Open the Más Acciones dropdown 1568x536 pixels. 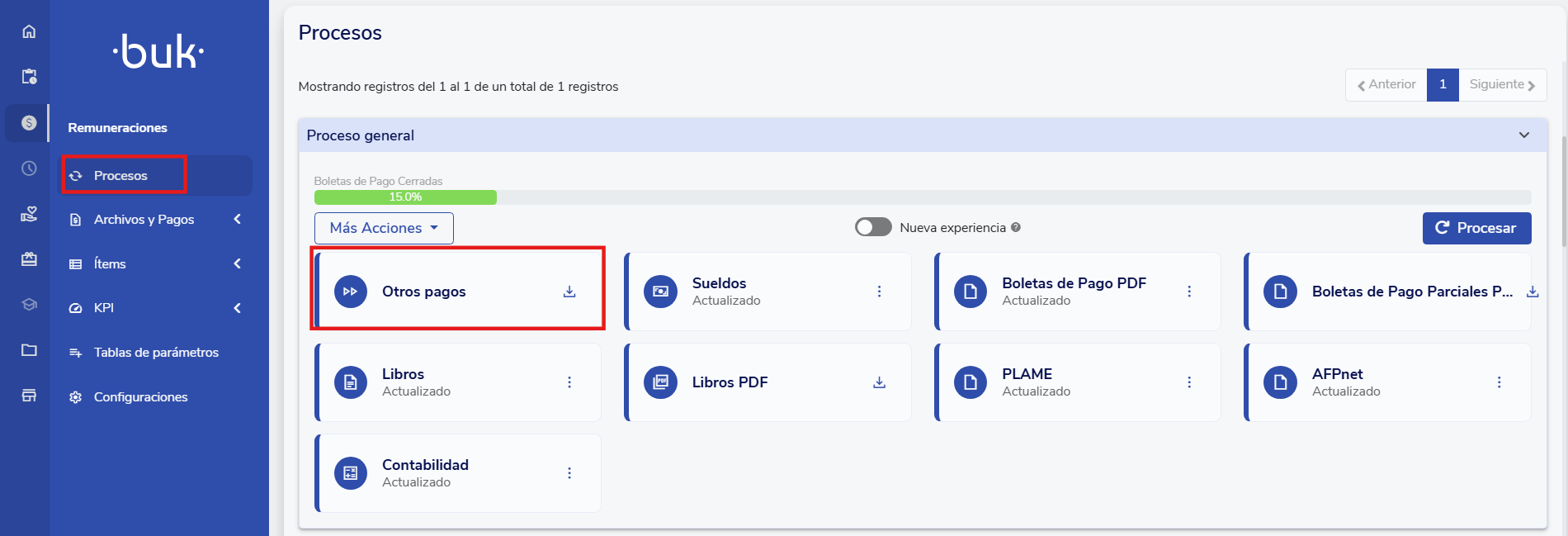384,228
